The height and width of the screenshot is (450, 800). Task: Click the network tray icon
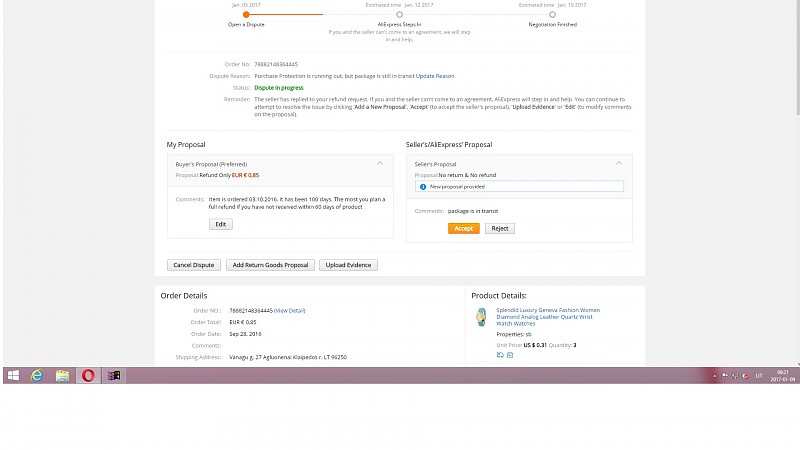coord(735,376)
